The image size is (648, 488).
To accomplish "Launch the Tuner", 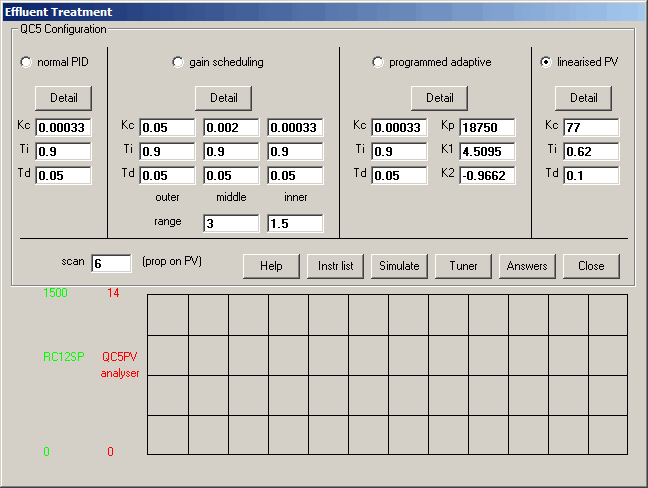I will [x=463, y=266].
